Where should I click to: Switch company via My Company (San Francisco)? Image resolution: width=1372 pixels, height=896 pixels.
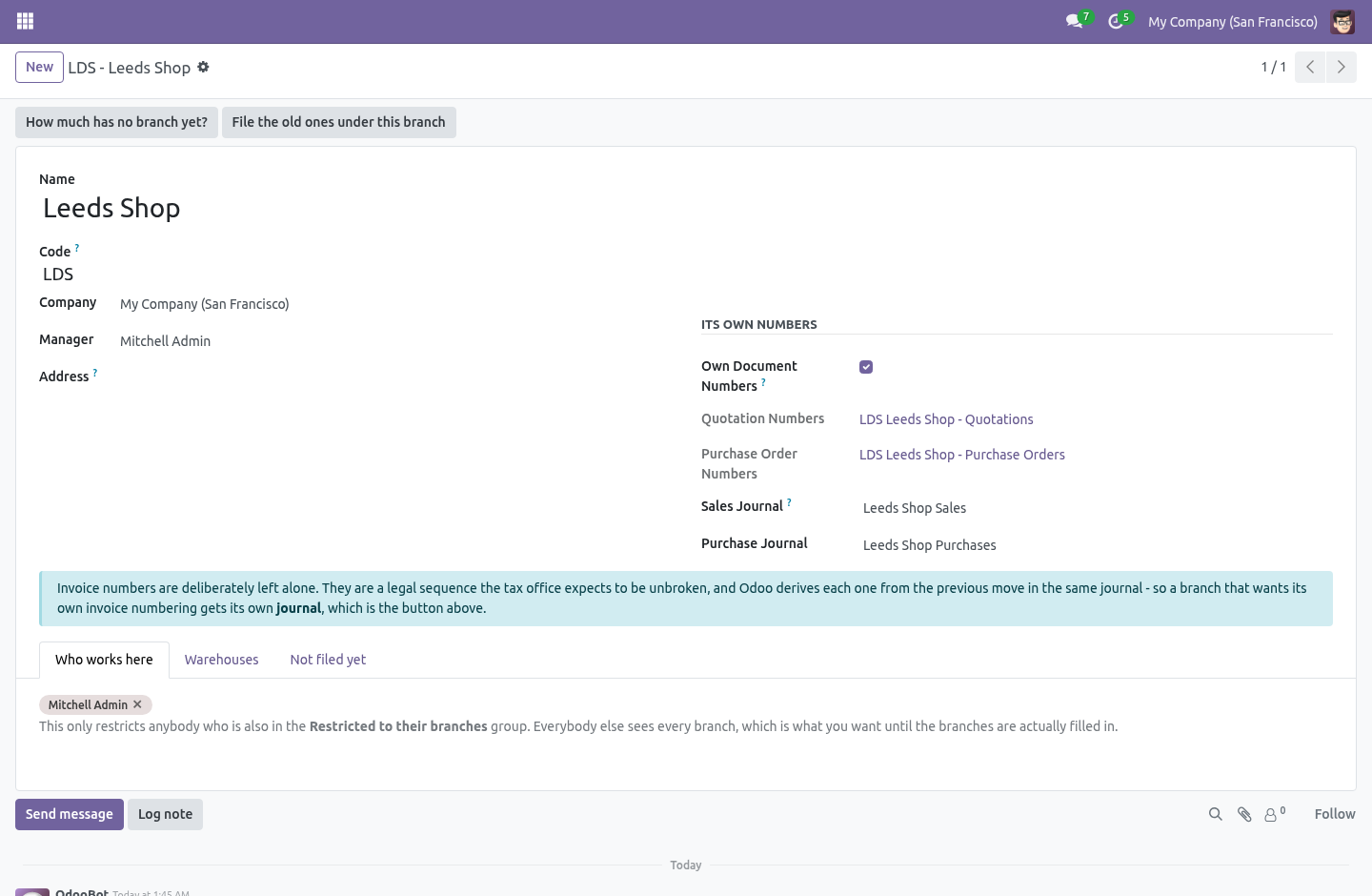[1232, 21]
